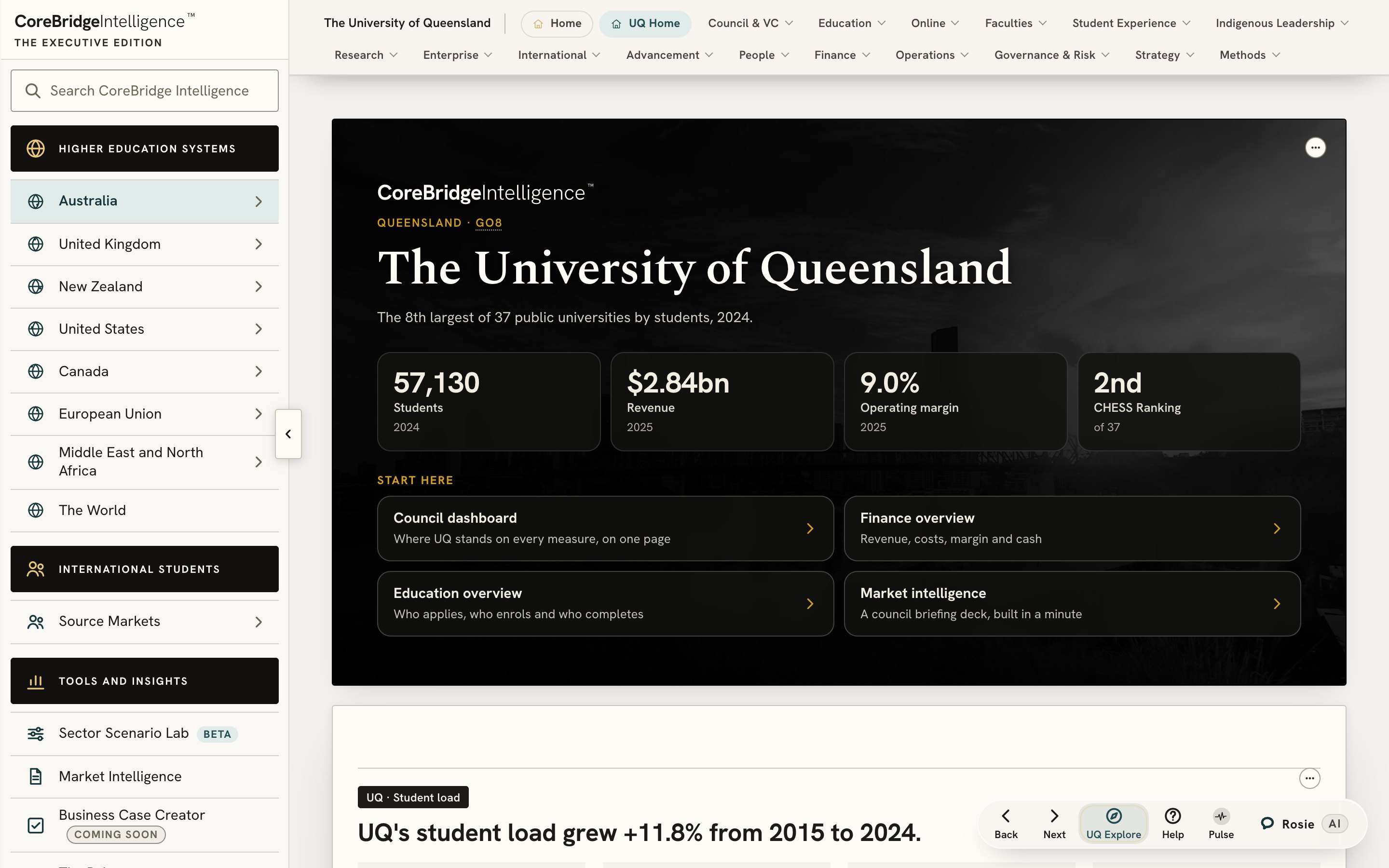Click the search magnifier icon
Image resolution: width=1389 pixels, height=868 pixels.
click(x=33, y=91)
